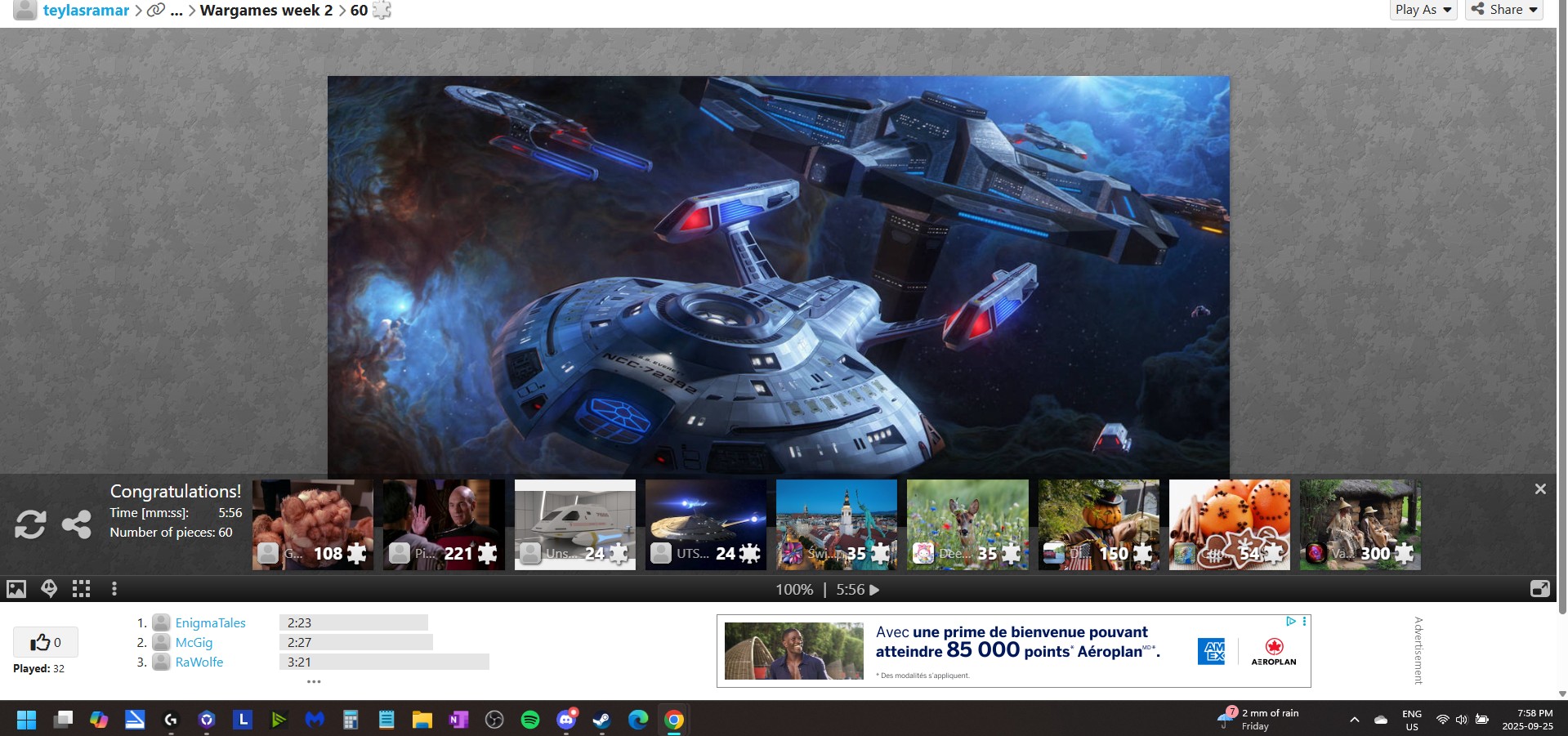Click the share icon beside Congratulations
Screen dimensions: 1568x736
click(x=77, y=524)
